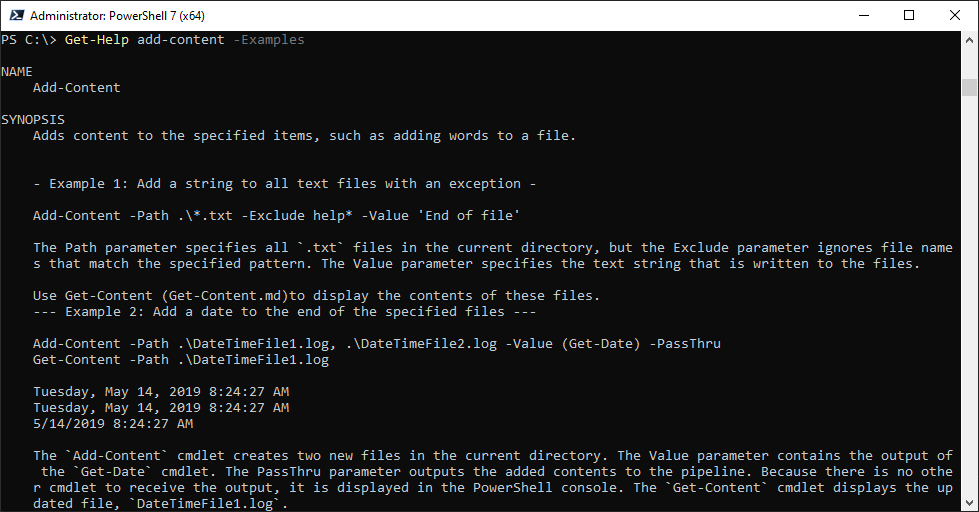Click the SYNOPSIS section heading
979x512 pixels.
pos(33,120)
